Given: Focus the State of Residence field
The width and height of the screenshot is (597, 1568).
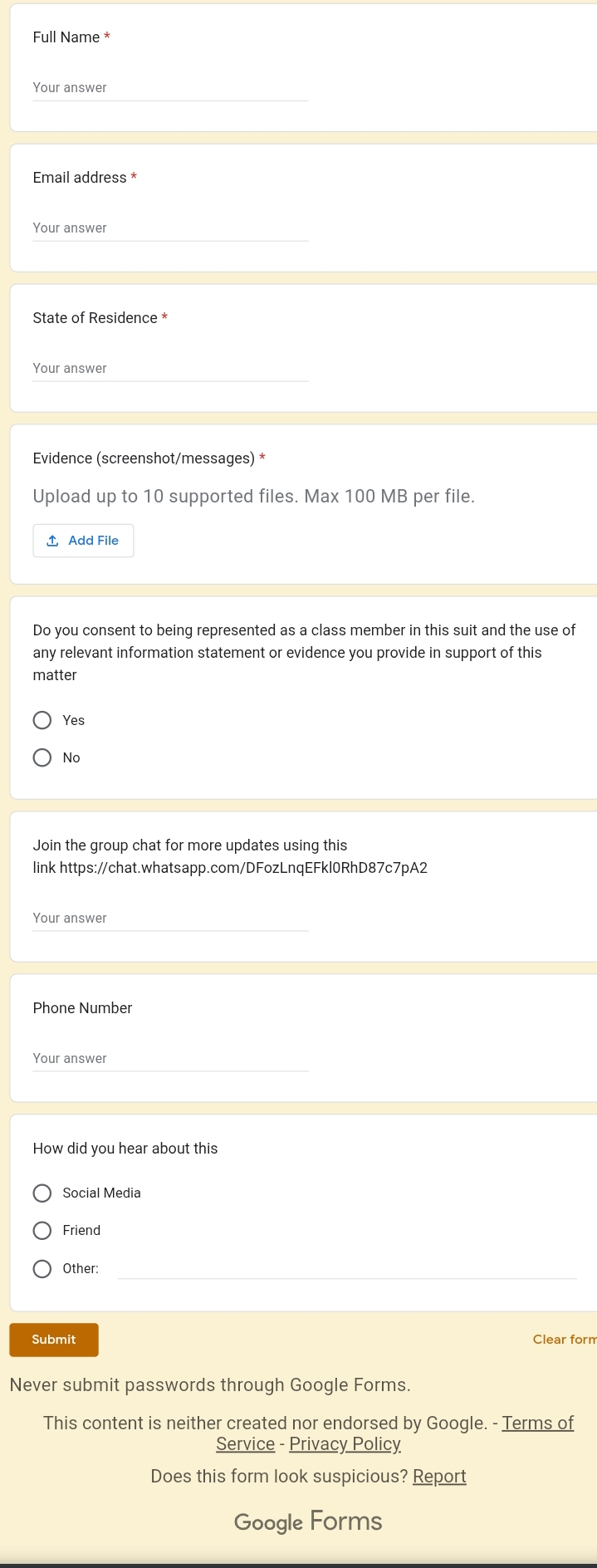Looking at the screenshot, I should [170, 369].
